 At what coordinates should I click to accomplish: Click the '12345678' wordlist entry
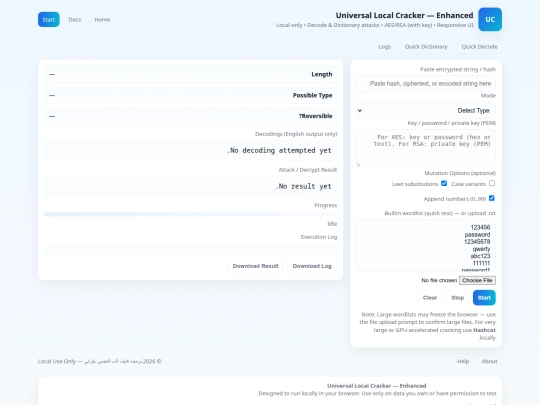(x=477, y=242)
